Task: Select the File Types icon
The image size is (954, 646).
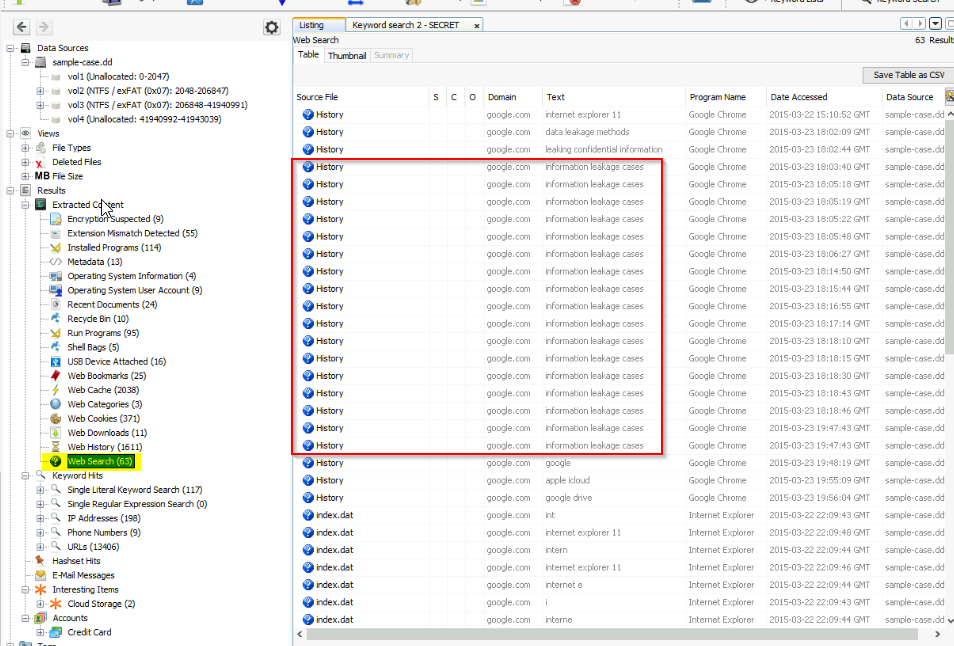Action: click(x=40, y=148)
